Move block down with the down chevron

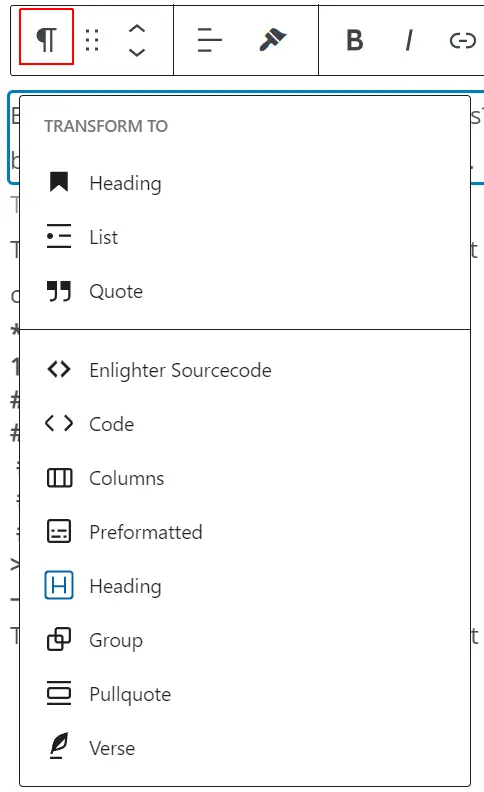click(x=137, y=52)
